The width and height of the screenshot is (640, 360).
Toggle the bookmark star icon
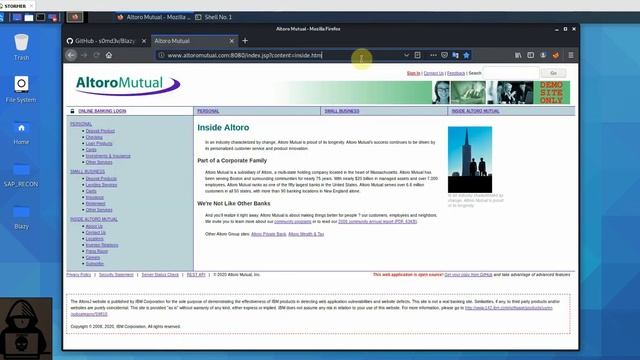pos(466,55)
